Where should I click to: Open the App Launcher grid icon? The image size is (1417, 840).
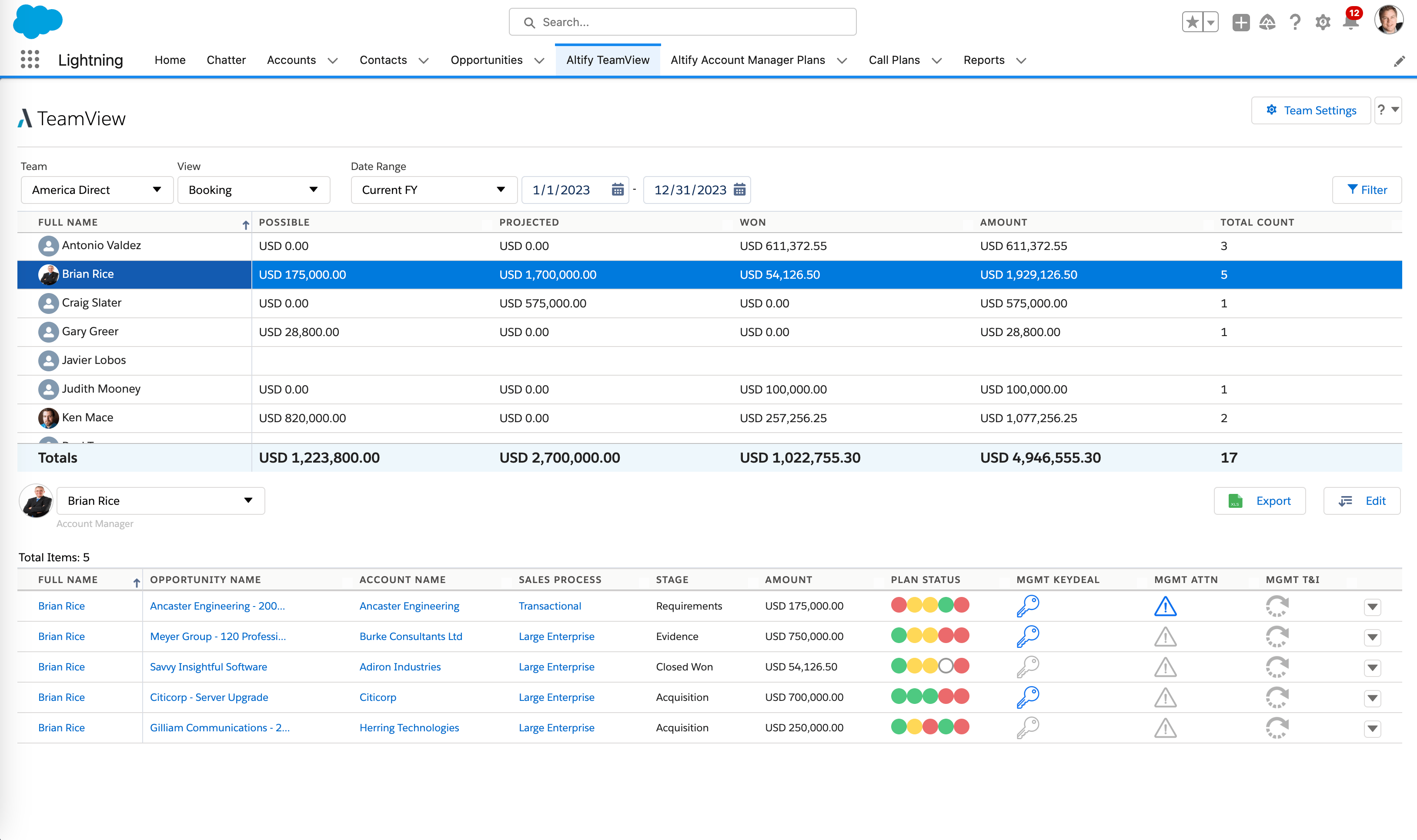pyautogui.click(x=30, y=60)
